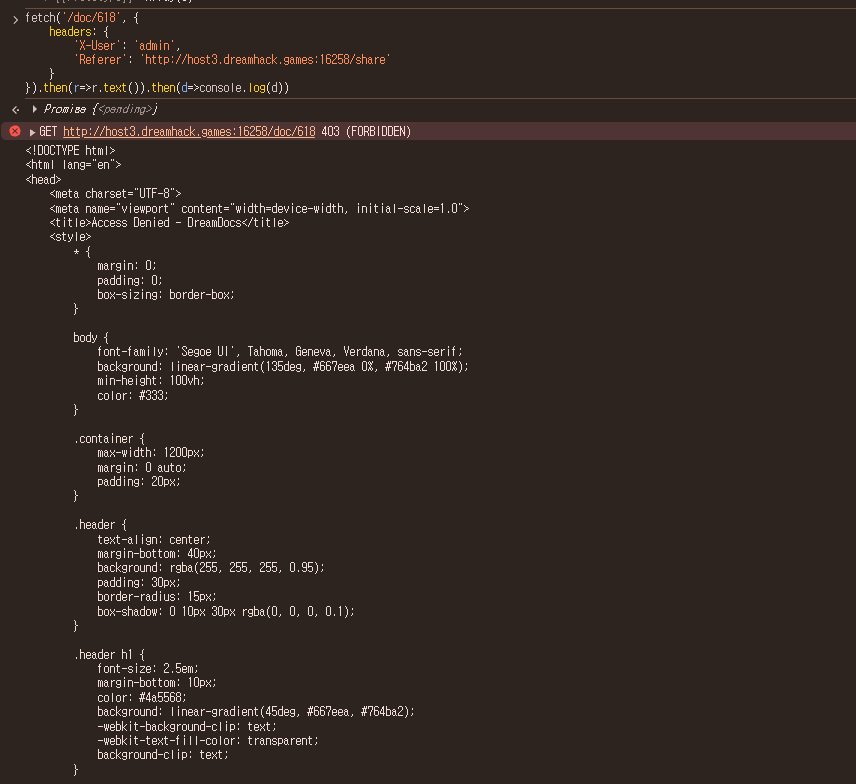Expand the GET 403 error stack trace
Screen dimensions: 856x784
click(32, 132)
